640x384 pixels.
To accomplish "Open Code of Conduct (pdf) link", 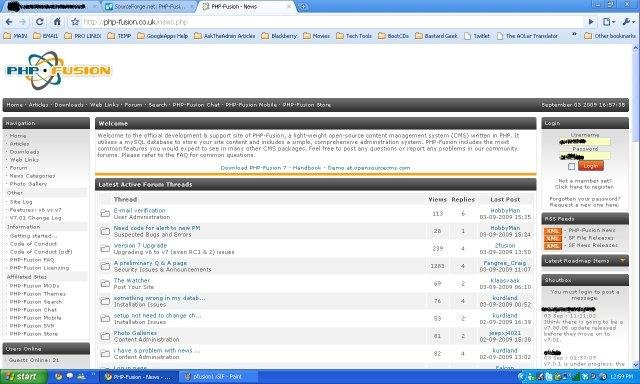I will [41, 252].
